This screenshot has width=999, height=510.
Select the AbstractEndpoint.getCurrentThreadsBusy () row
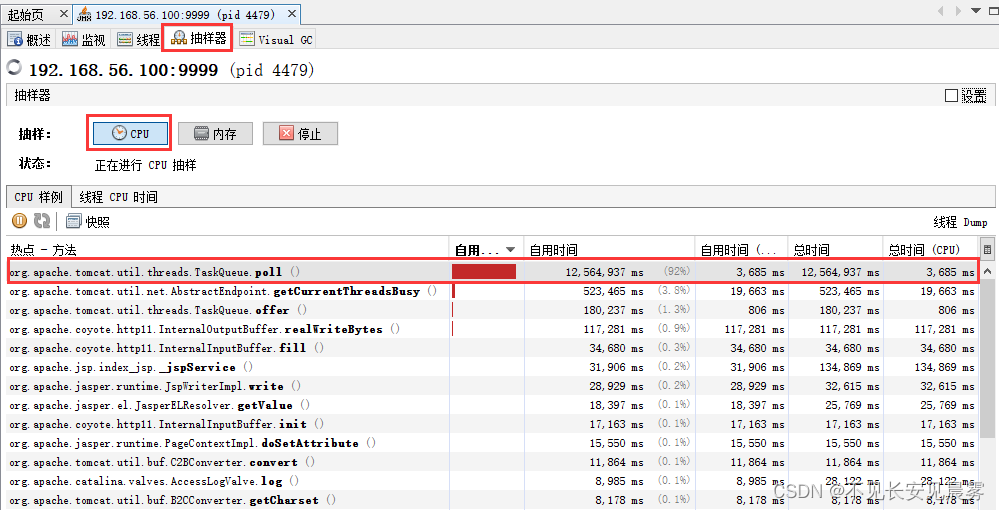click(492, 291)
